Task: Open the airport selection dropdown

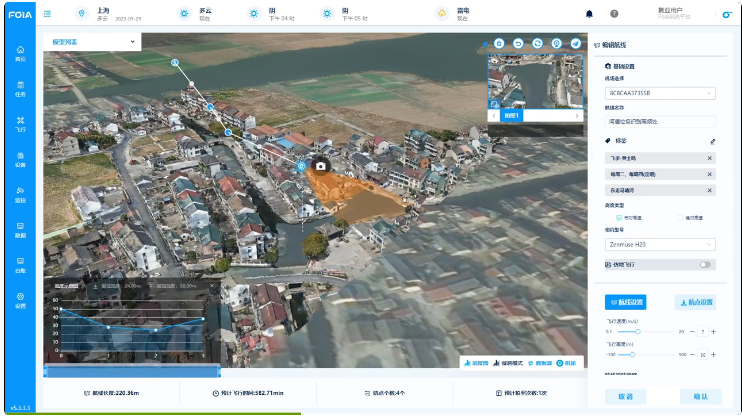Action: (660, 93)
